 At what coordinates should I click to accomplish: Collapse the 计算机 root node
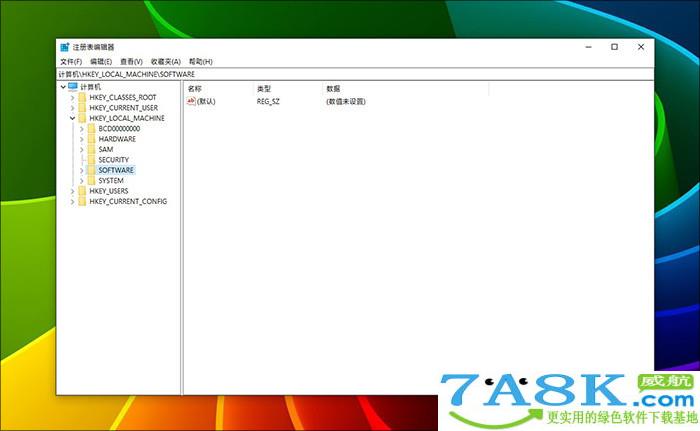(63, 87)
